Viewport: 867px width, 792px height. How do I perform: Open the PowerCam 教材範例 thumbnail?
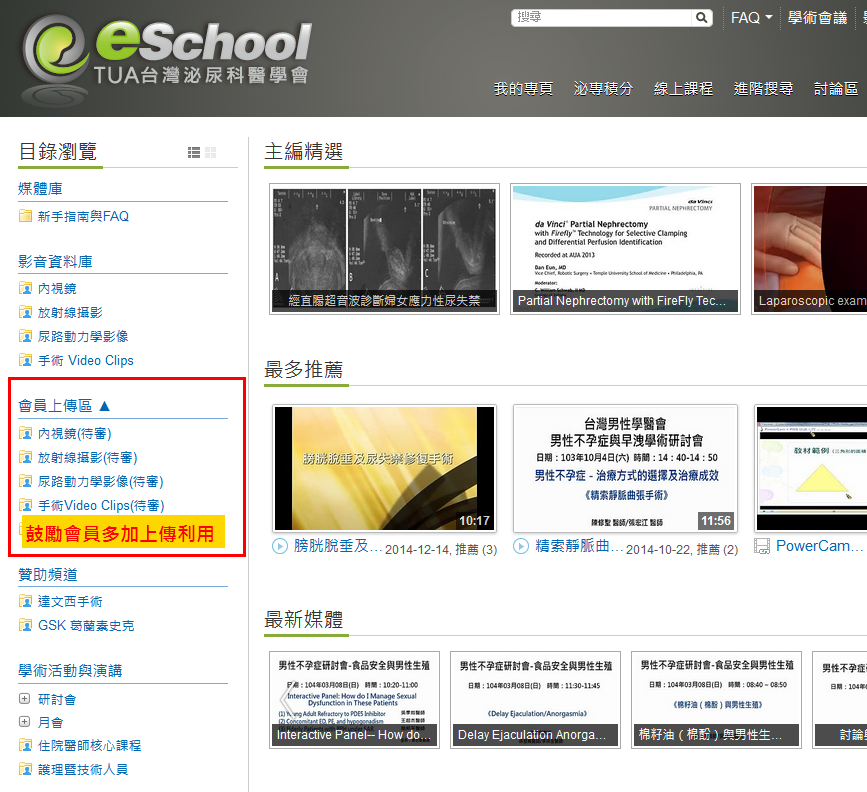pyautogui.click(x=812, y=468)
